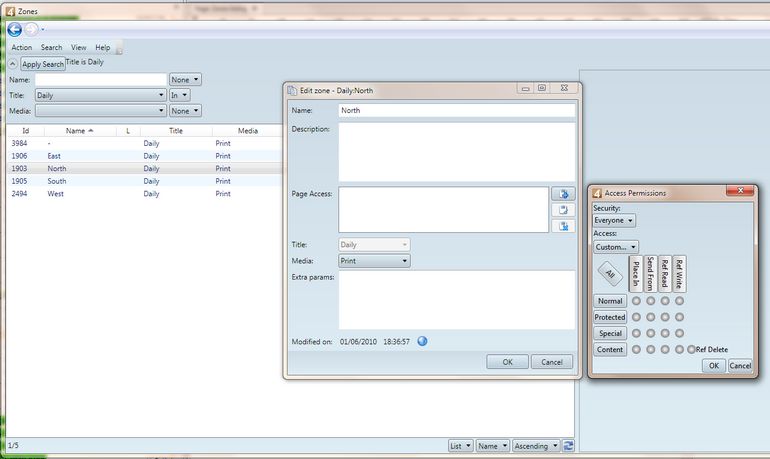Image resolution: width=770 pixels, height=459 pixels.
Task: Select the West zone row
Action: click(x=145, y=194)
